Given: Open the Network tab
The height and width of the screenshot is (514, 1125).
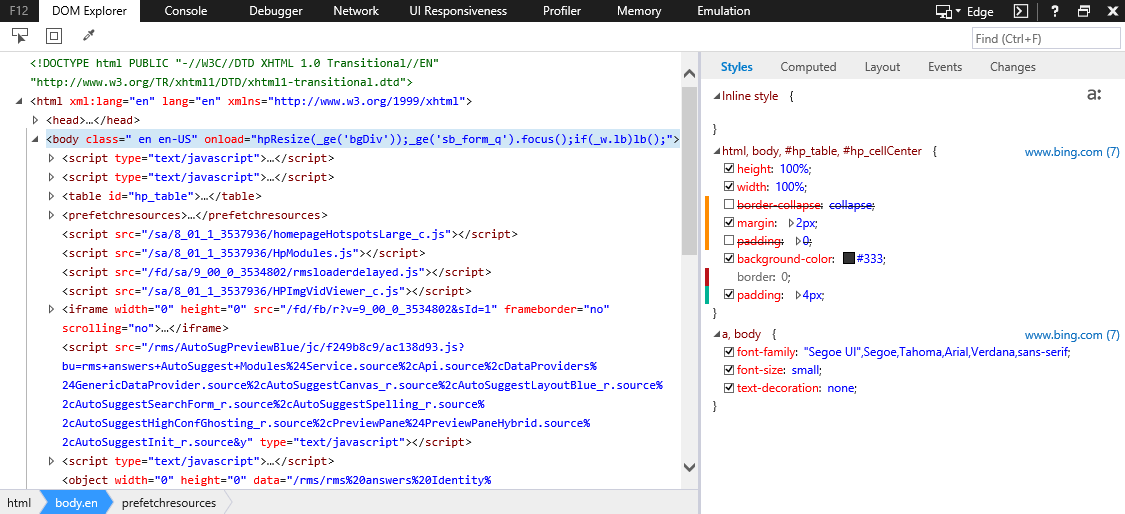Looking at the screenshot, I should (356, 11).
